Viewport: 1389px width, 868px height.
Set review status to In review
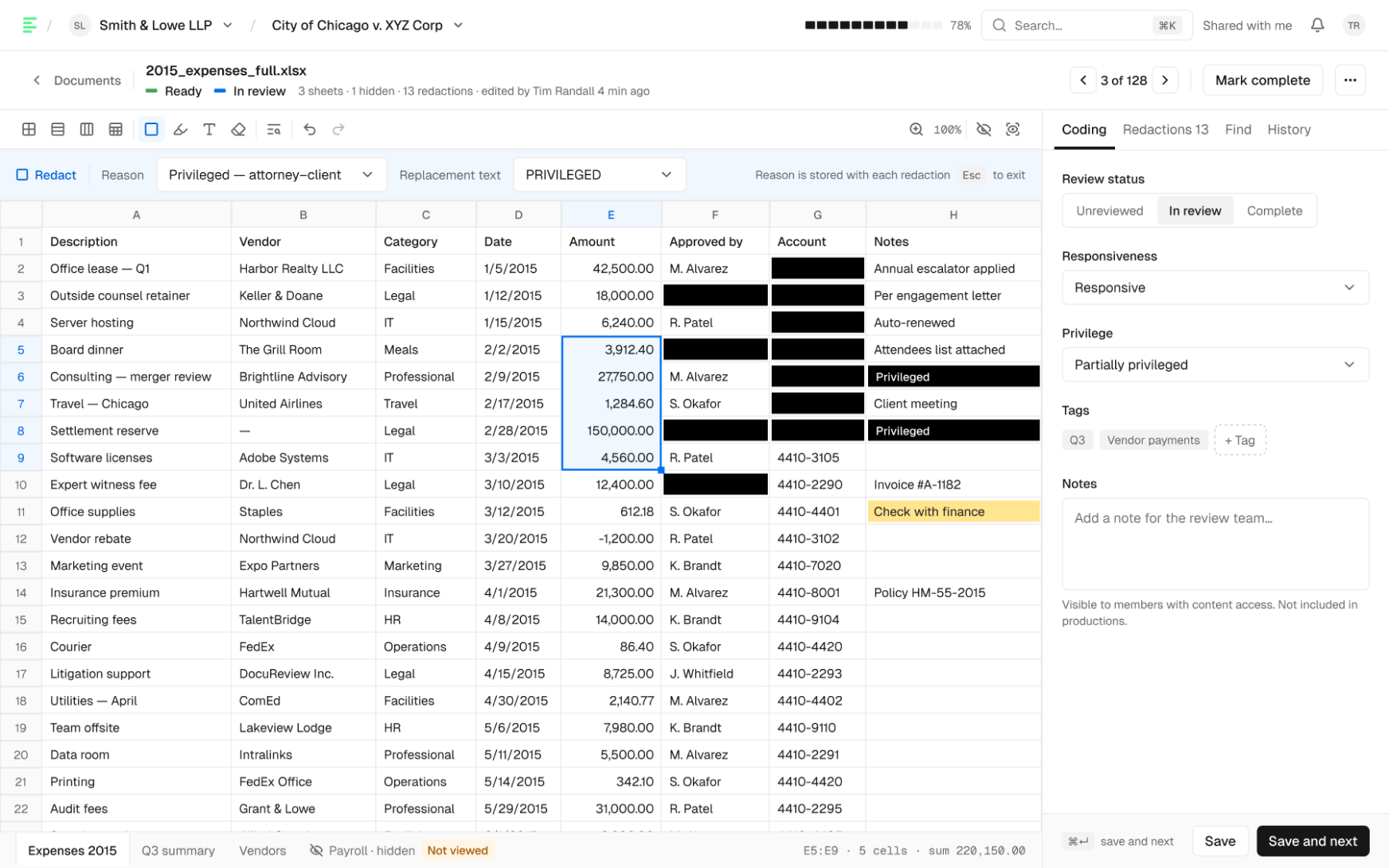[x=1195, y=210]
